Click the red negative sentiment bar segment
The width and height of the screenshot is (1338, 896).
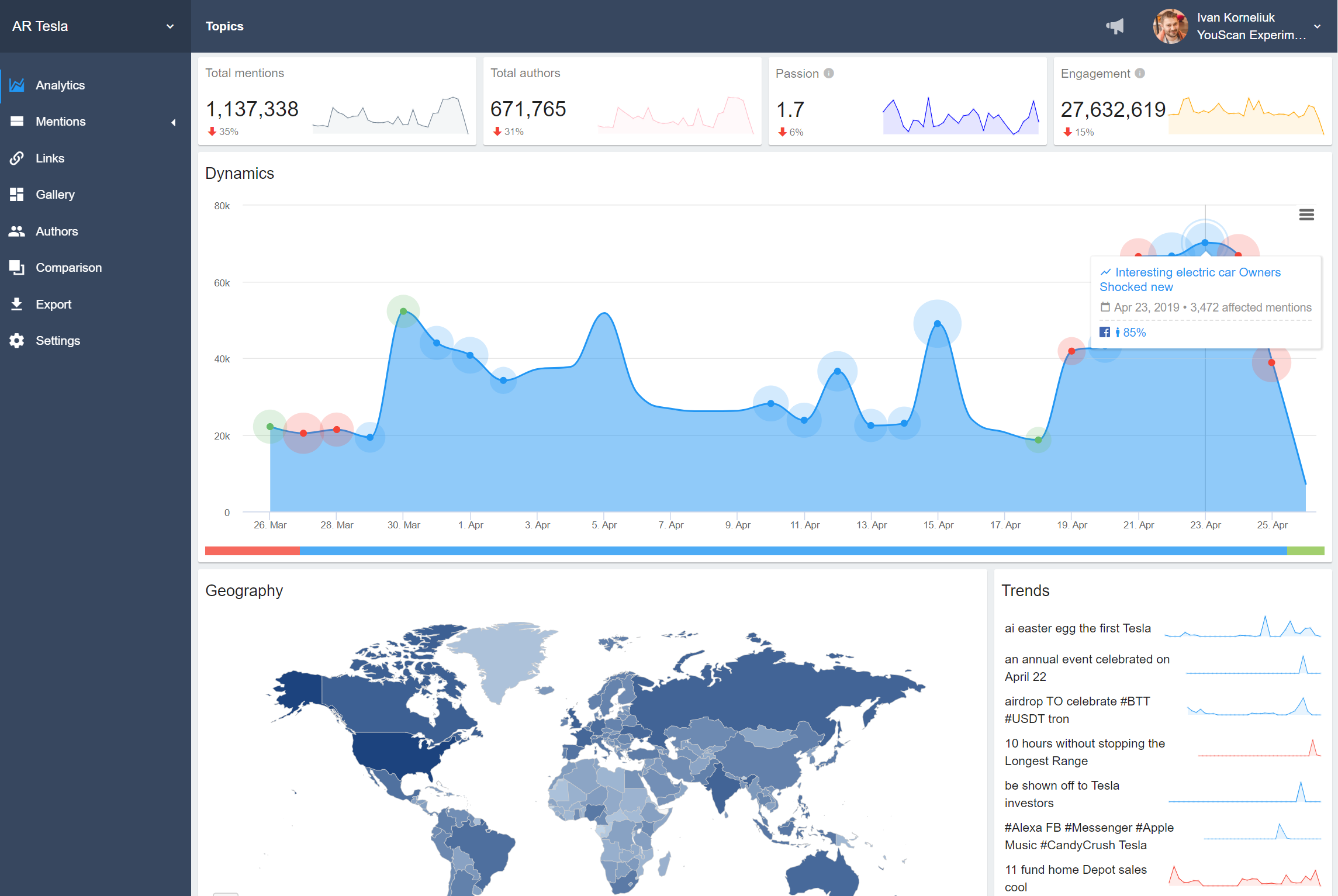click(253, 551)
